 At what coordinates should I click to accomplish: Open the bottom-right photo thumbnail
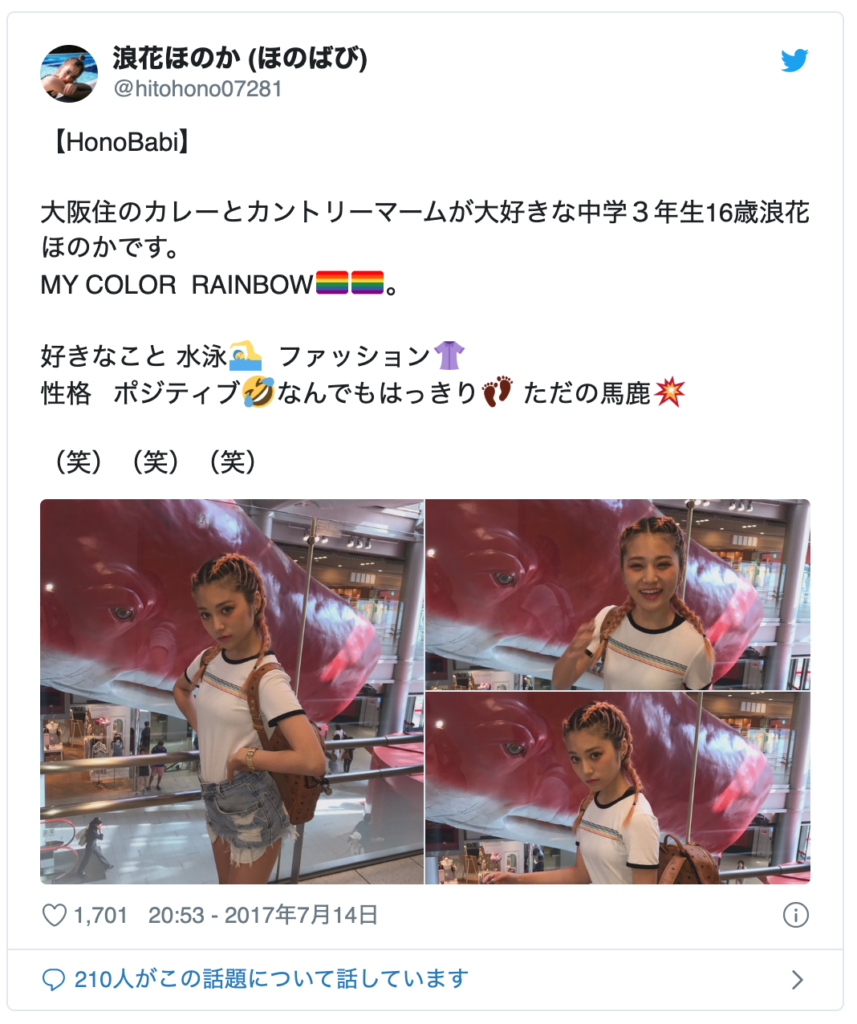618,788
